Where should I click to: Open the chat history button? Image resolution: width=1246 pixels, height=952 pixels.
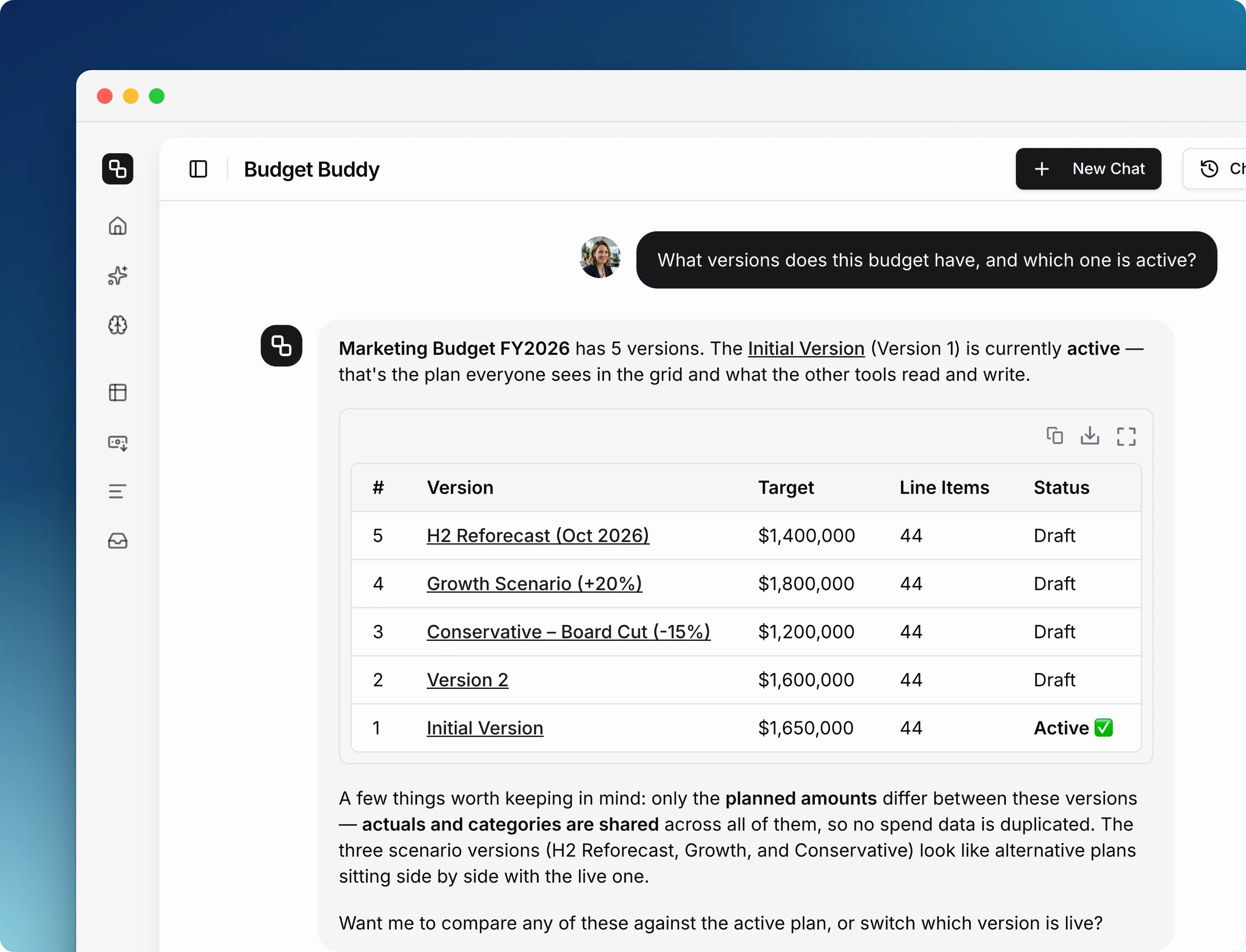click(x=1215, y=169)
